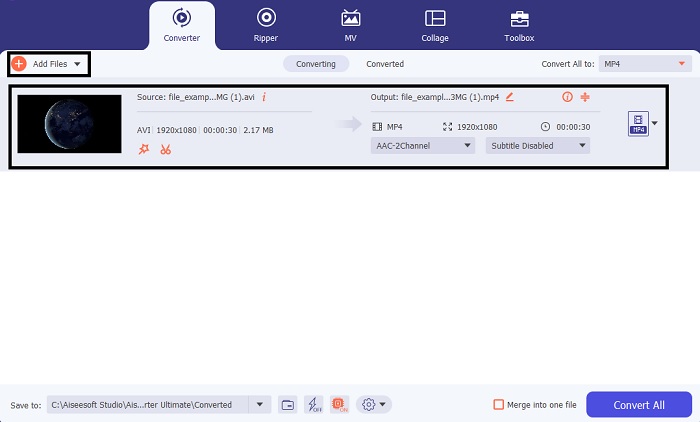Rename output file with pencil icon

510,97
